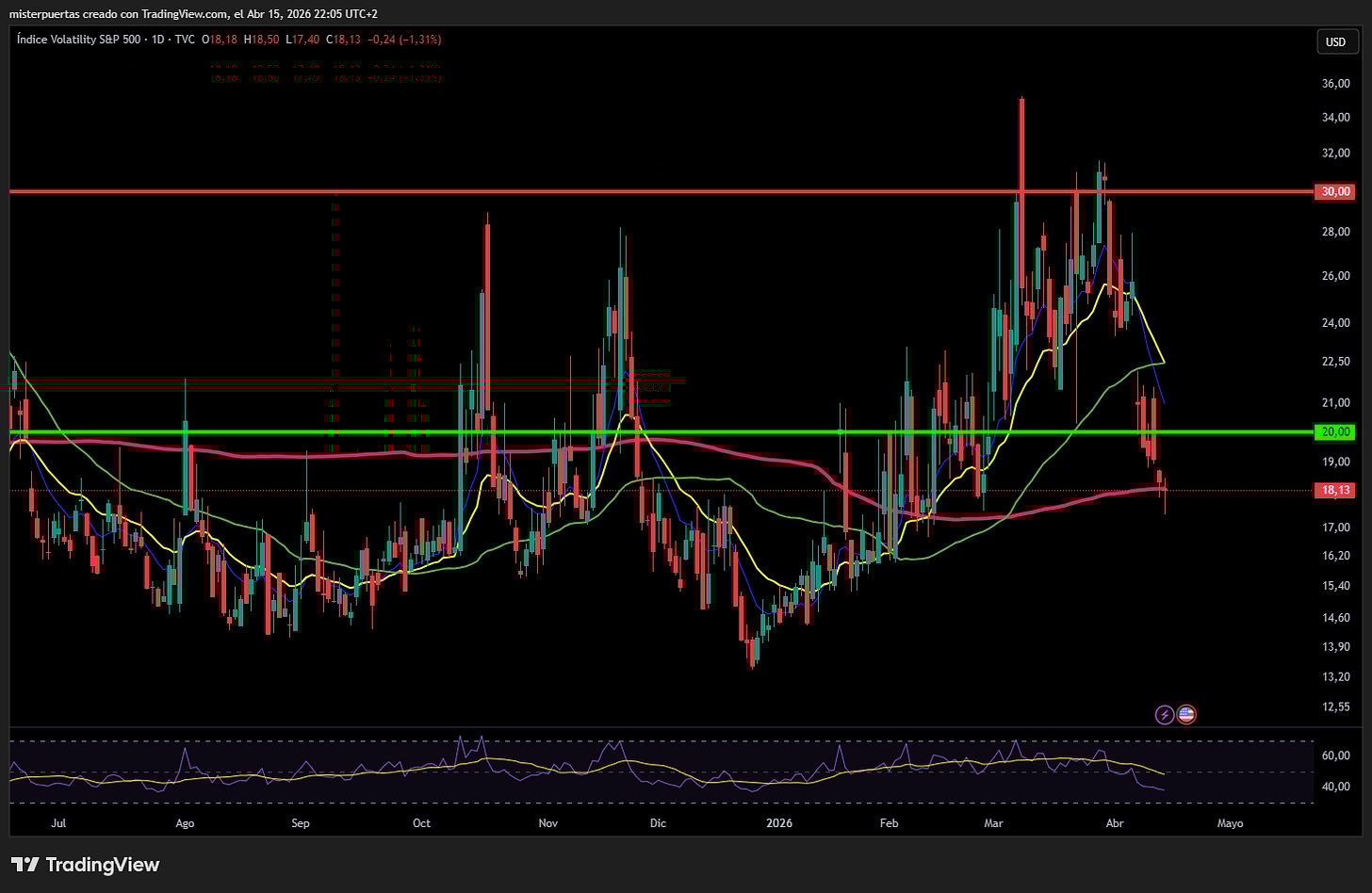Click the purple lightning bolt event icon
This screenshot has width=1372, height=893.
click(1165, 714)
